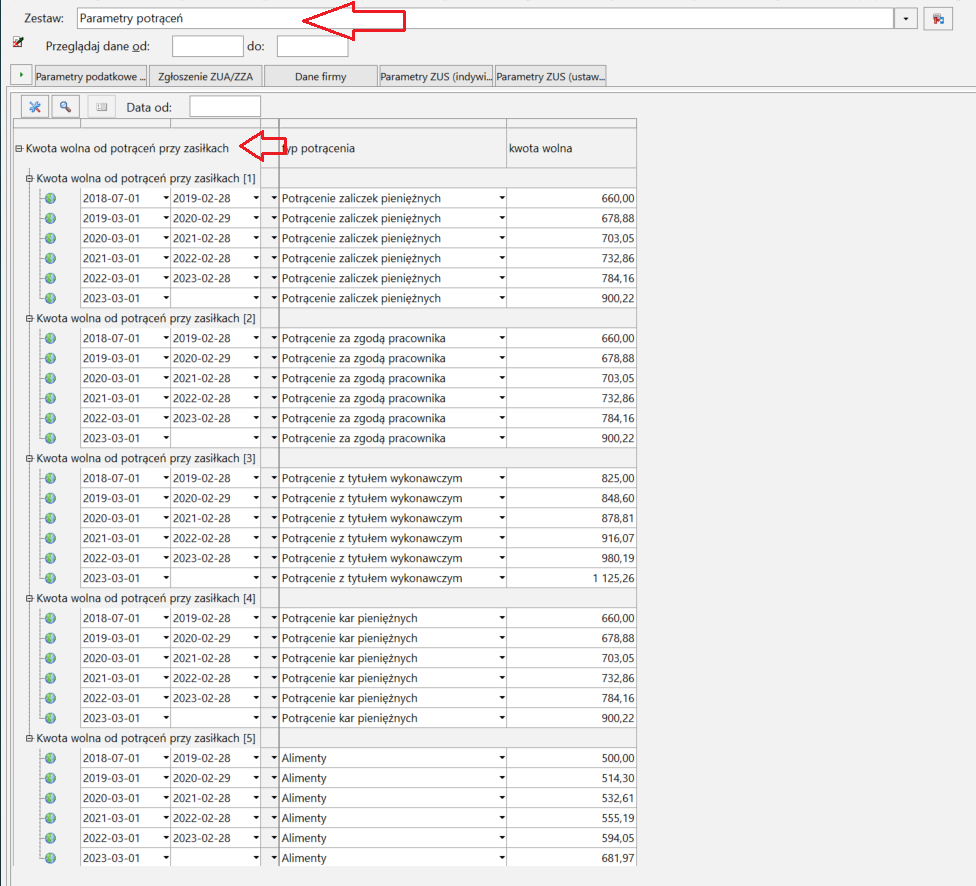Click globe icon of 2023-03-01 Alimenty row
This screenshot has height=886, width=976.
tap(50, 858)
